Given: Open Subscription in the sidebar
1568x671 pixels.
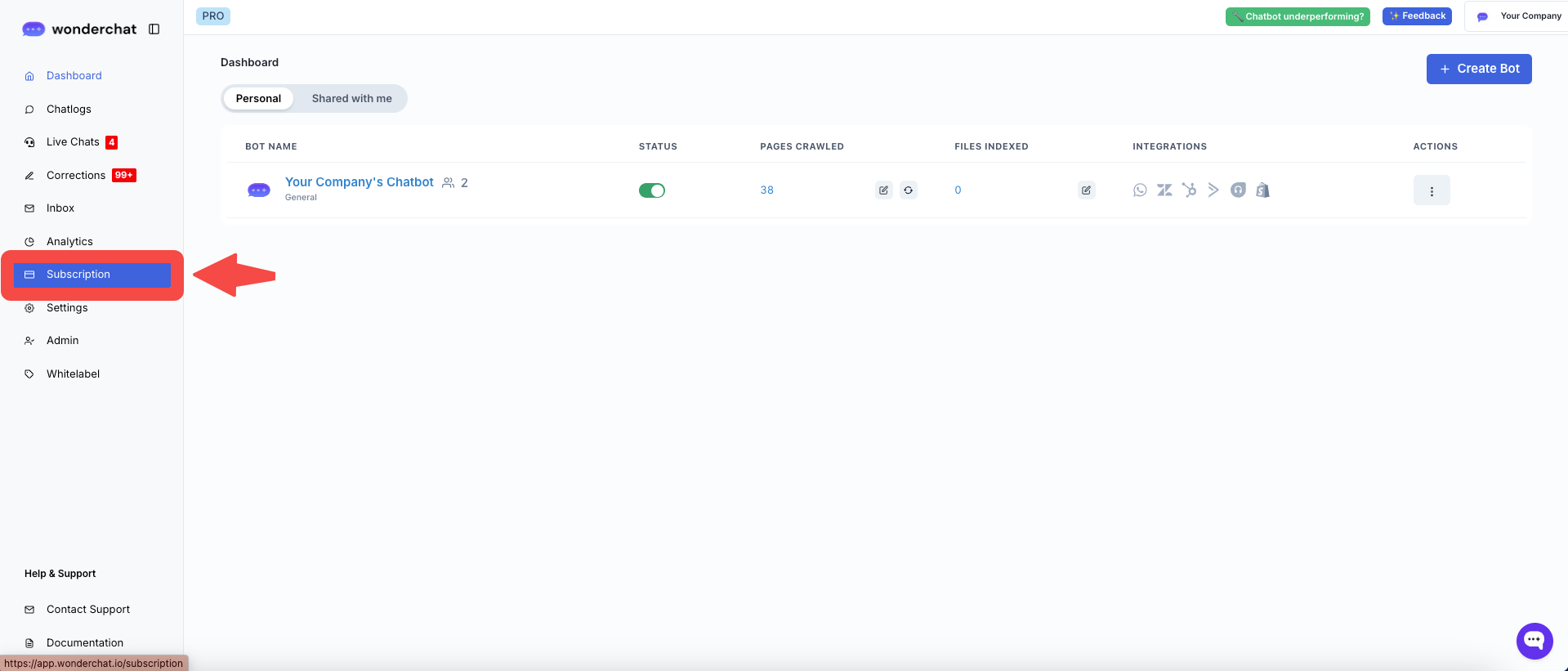Looking at the screenshot, I should click(x=78, y=275).
